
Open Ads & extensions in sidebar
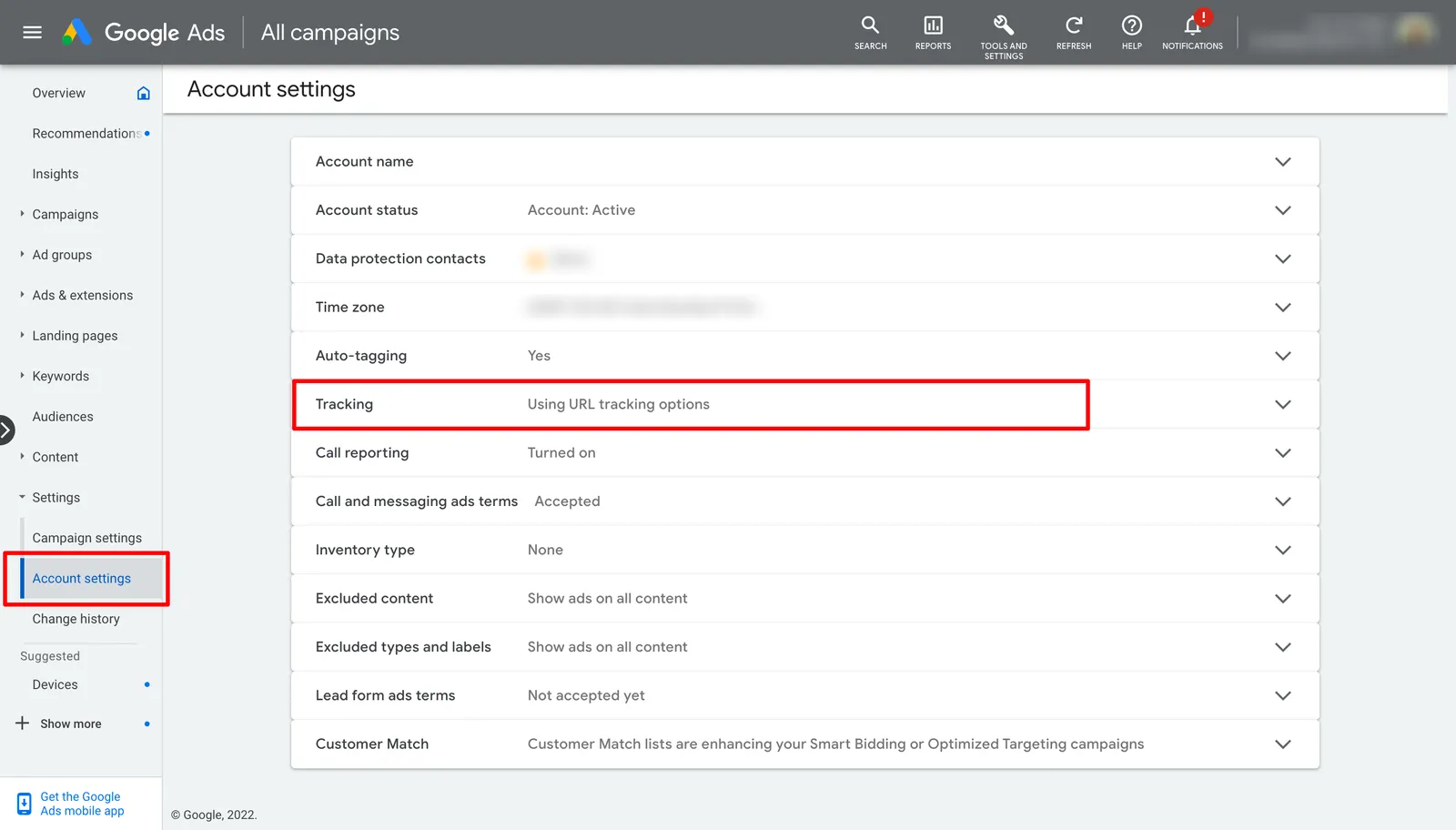point(83,296)
